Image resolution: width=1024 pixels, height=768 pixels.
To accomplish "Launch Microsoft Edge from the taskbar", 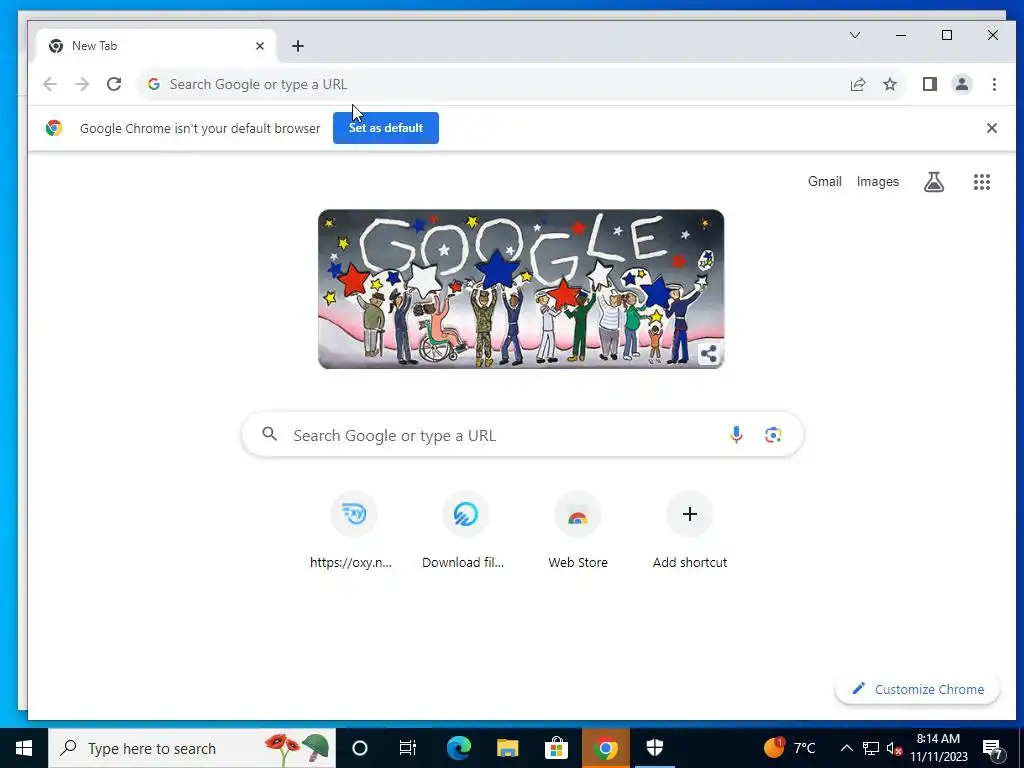I will pos(458,748).
